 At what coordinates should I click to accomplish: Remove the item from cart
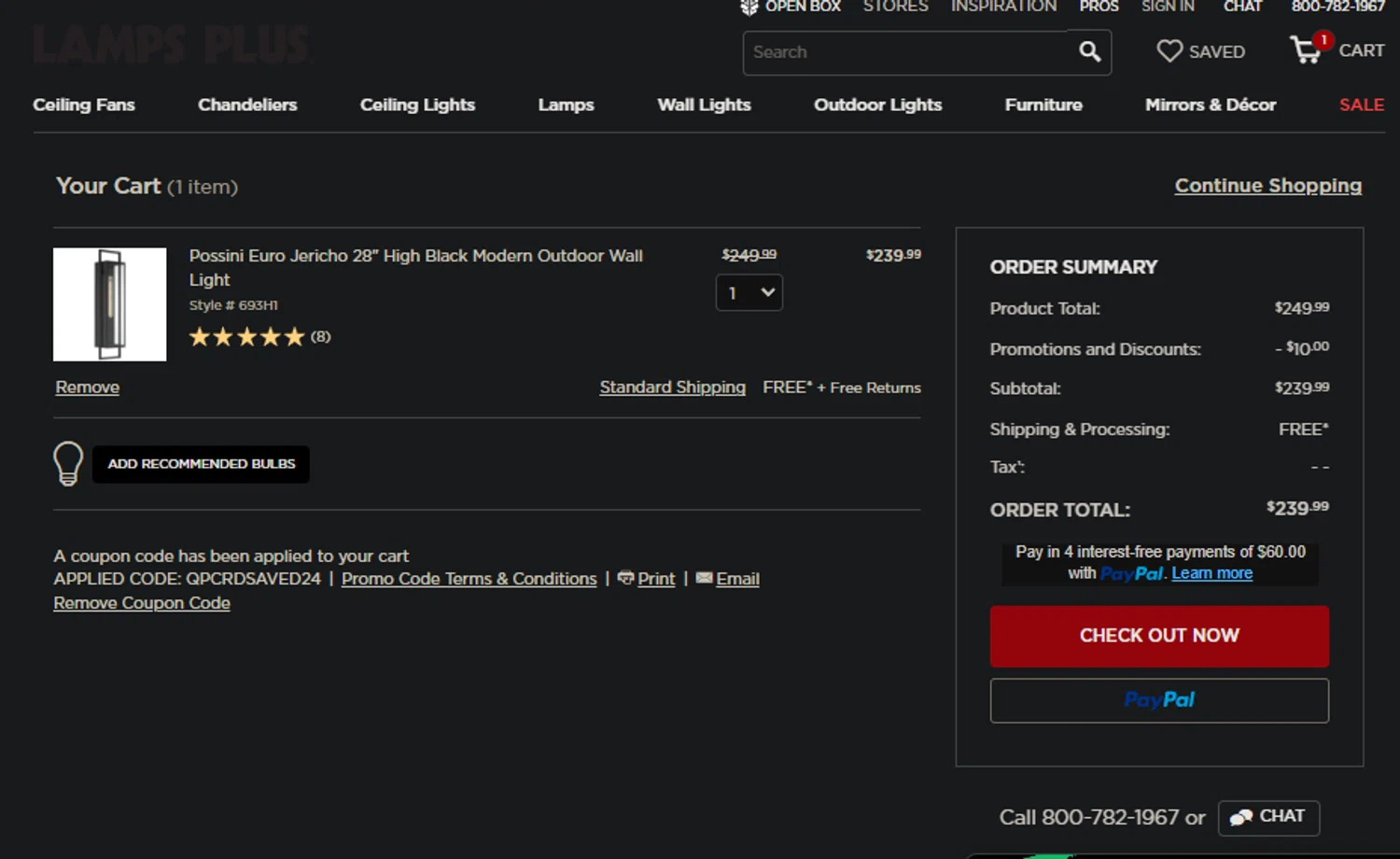87,387
